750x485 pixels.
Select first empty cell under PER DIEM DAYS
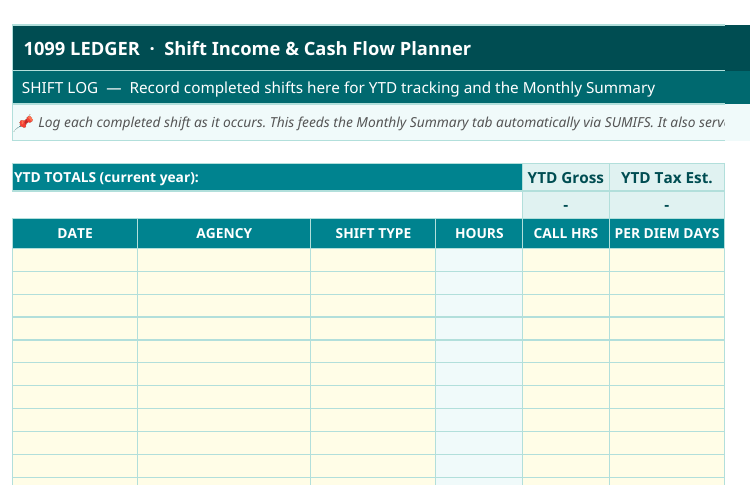pos(667,260)
